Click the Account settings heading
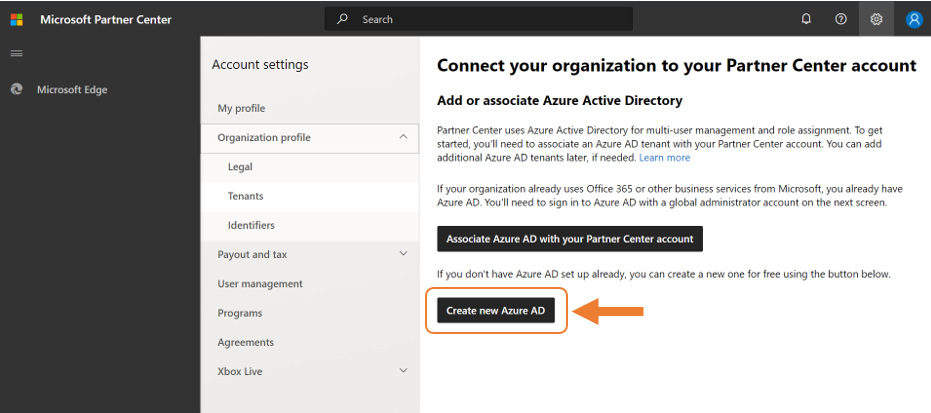931x413 pixels. pos(260,65)
